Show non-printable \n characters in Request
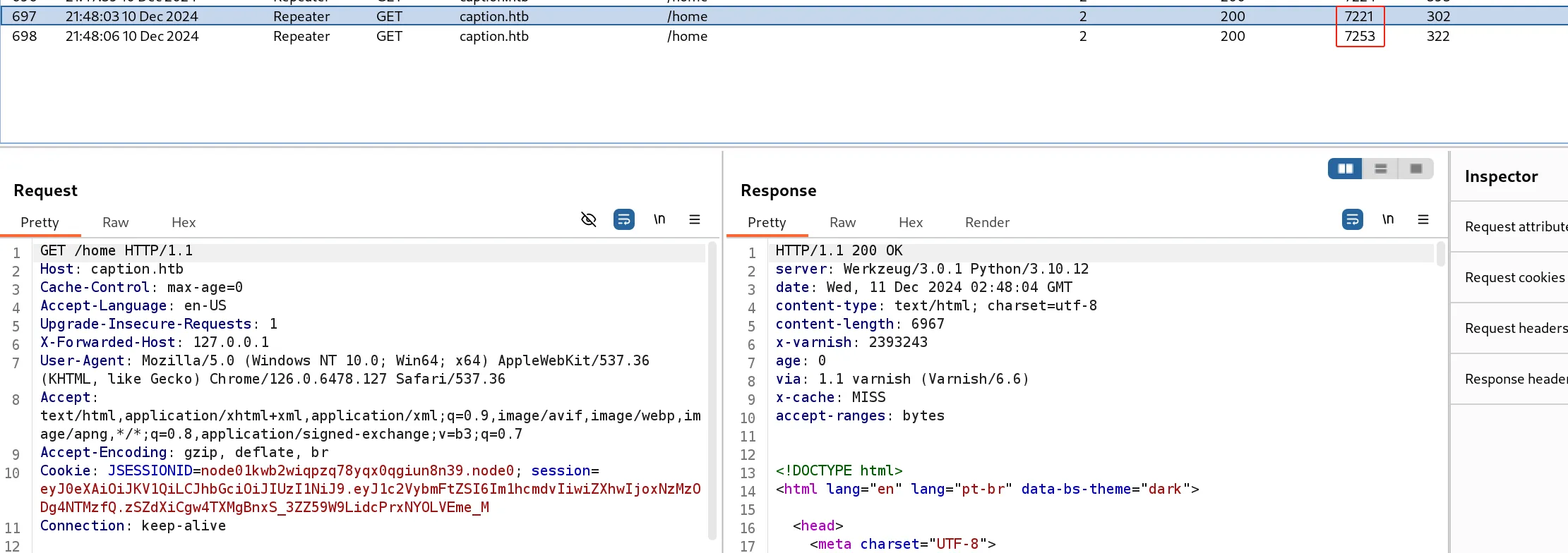 [659, 219]
